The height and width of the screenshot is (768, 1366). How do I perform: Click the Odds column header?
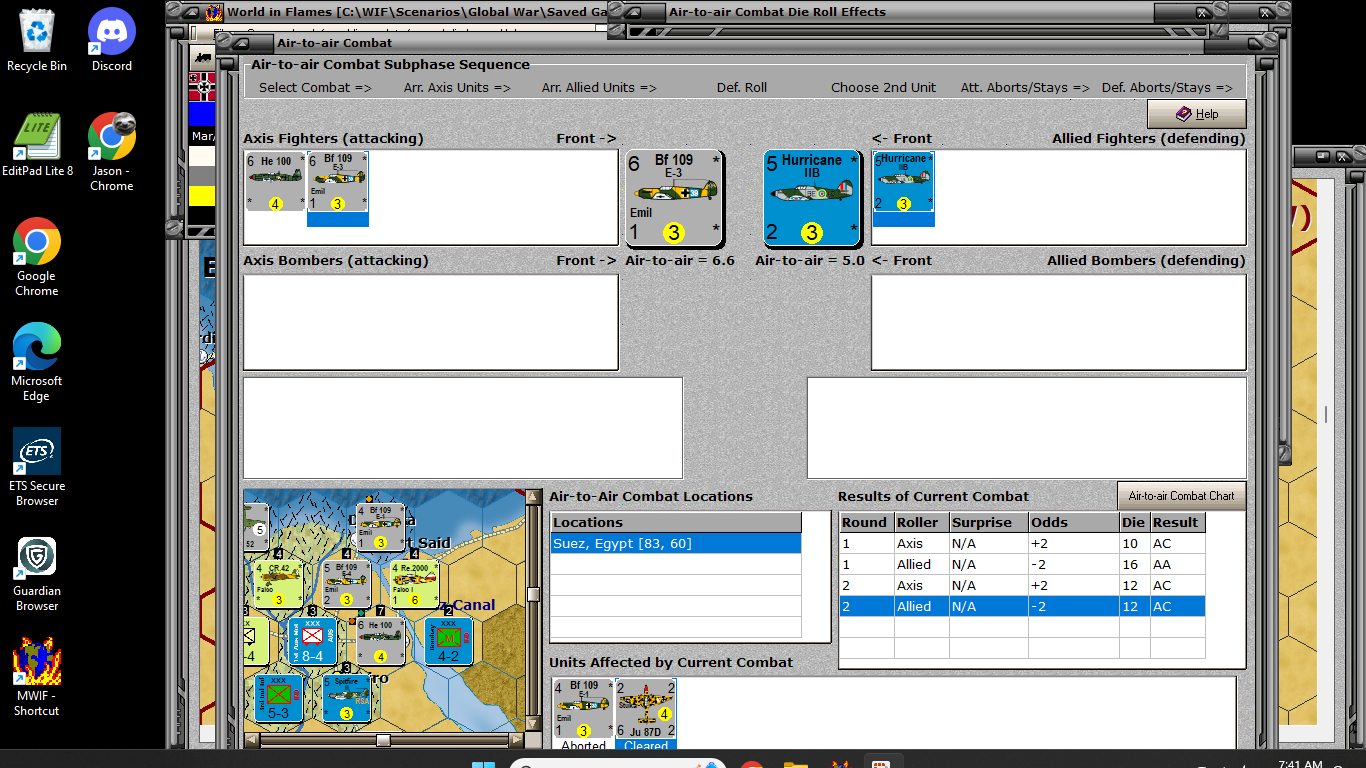pyautogui.click(x=1072, y=522)
